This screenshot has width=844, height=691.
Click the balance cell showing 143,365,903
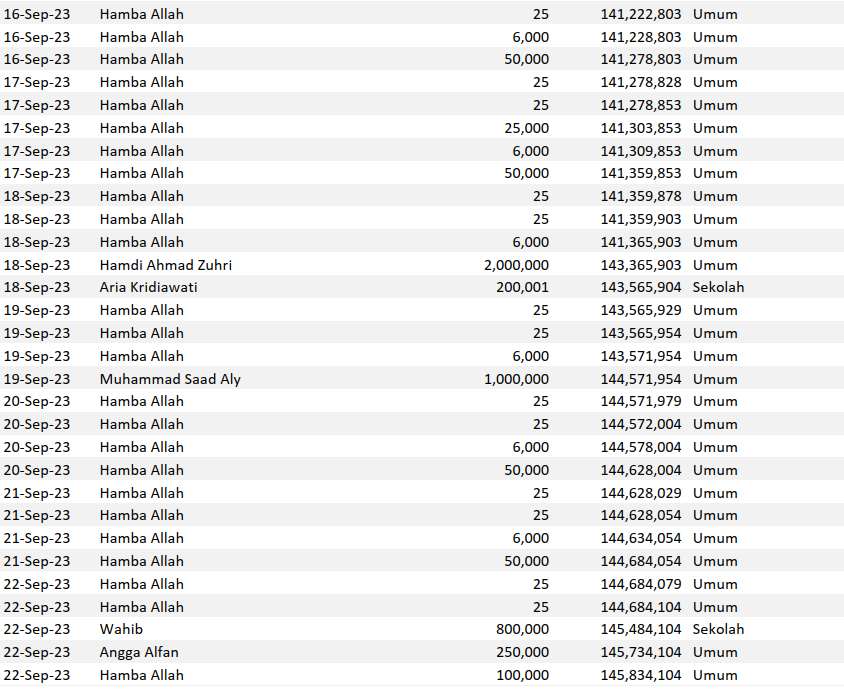tap(641, 265)
